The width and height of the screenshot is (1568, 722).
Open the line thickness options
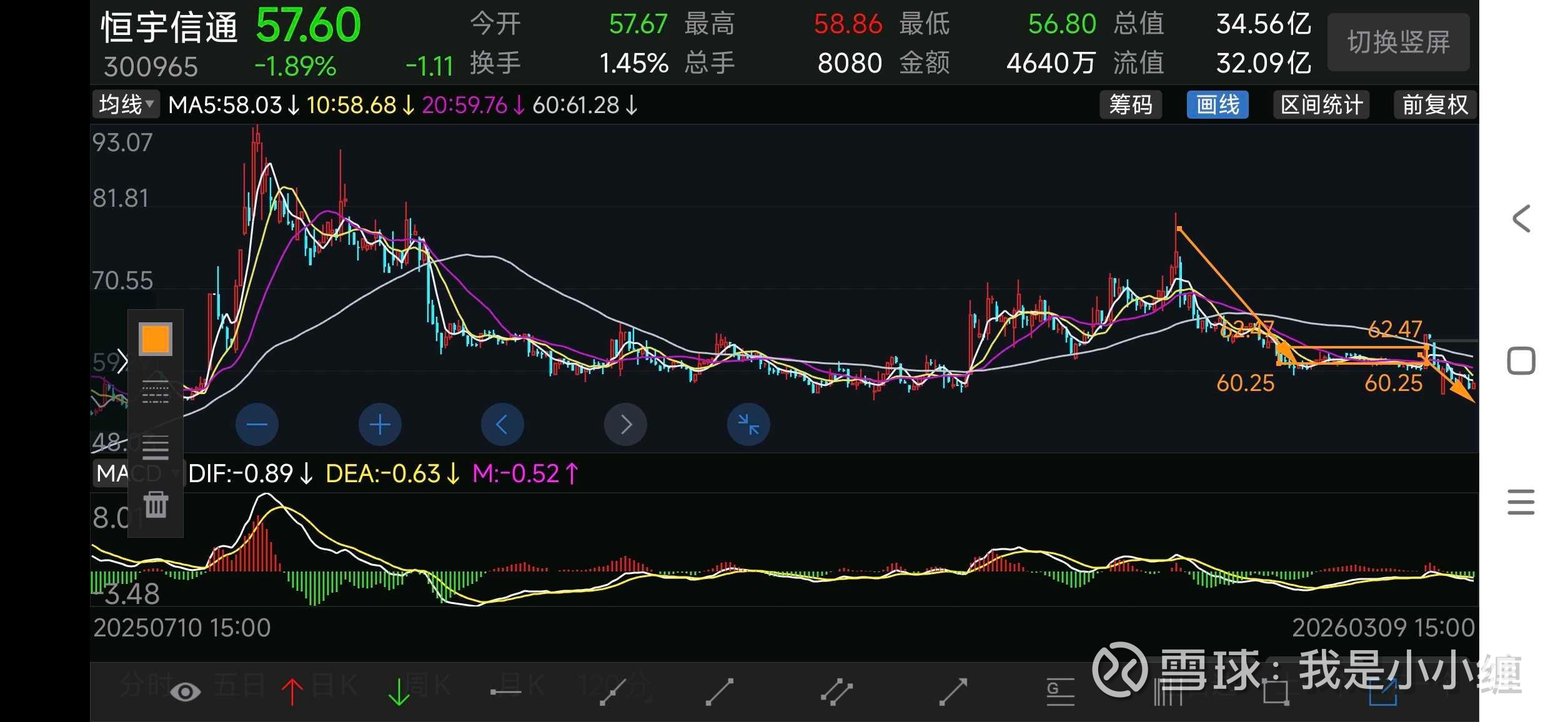[156, 447]
